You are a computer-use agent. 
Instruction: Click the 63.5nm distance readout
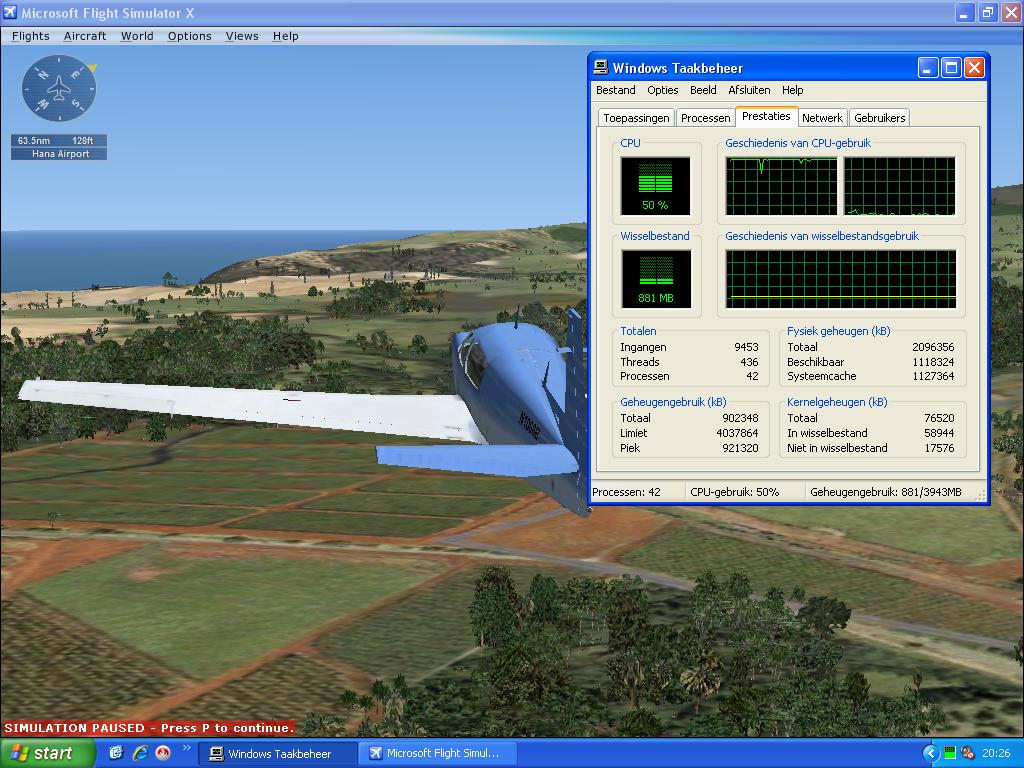click(x=34, y=140)
